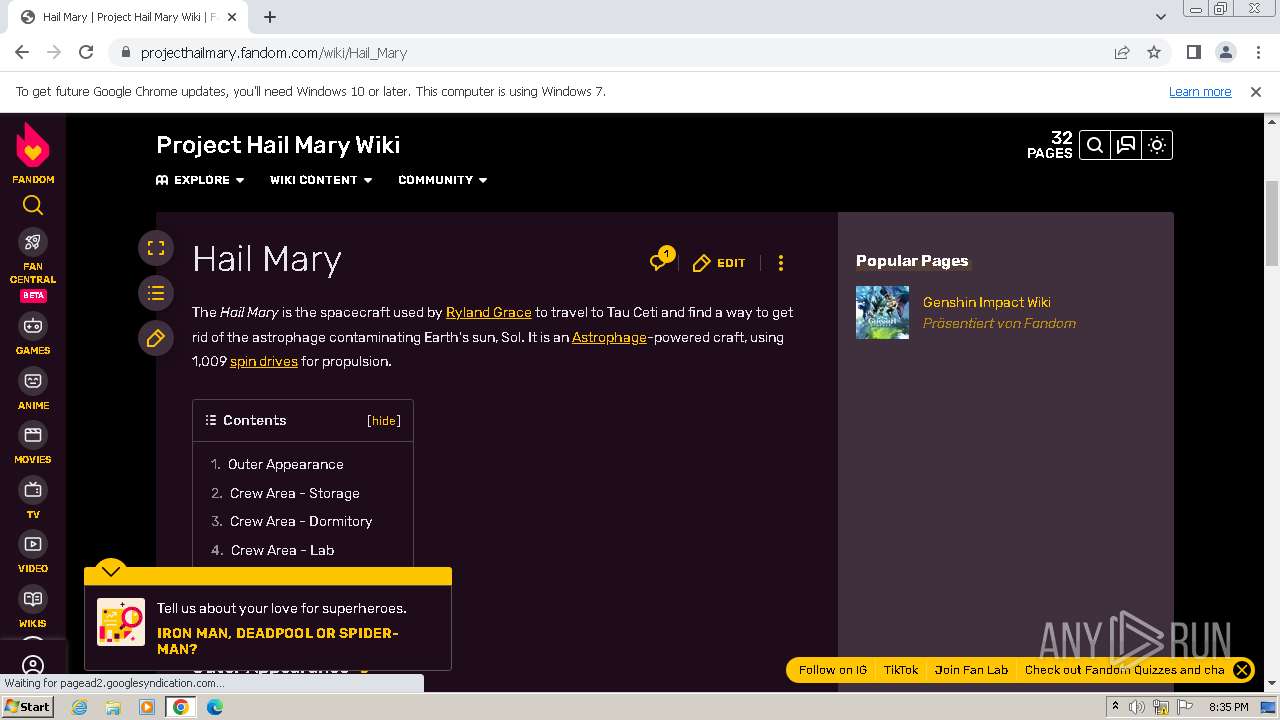The width and height of the screenshot is (1280, 720).
Task: Follow the Astrophage link
Action: [609, 337]
